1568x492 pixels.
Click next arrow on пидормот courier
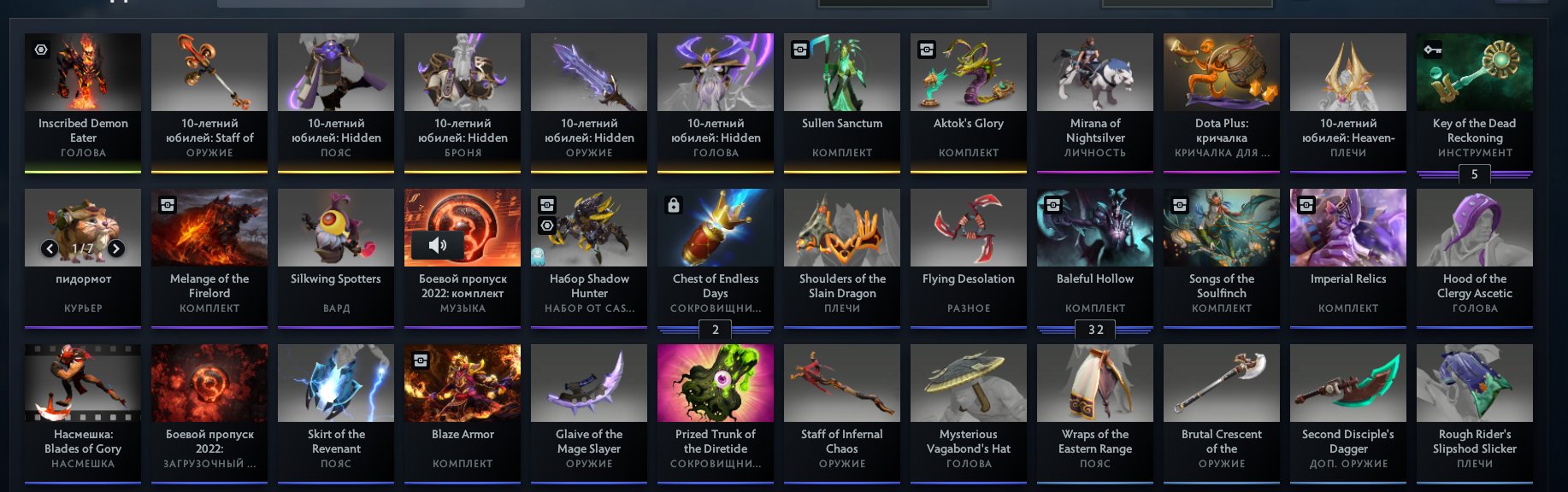[x=116, y=249]
